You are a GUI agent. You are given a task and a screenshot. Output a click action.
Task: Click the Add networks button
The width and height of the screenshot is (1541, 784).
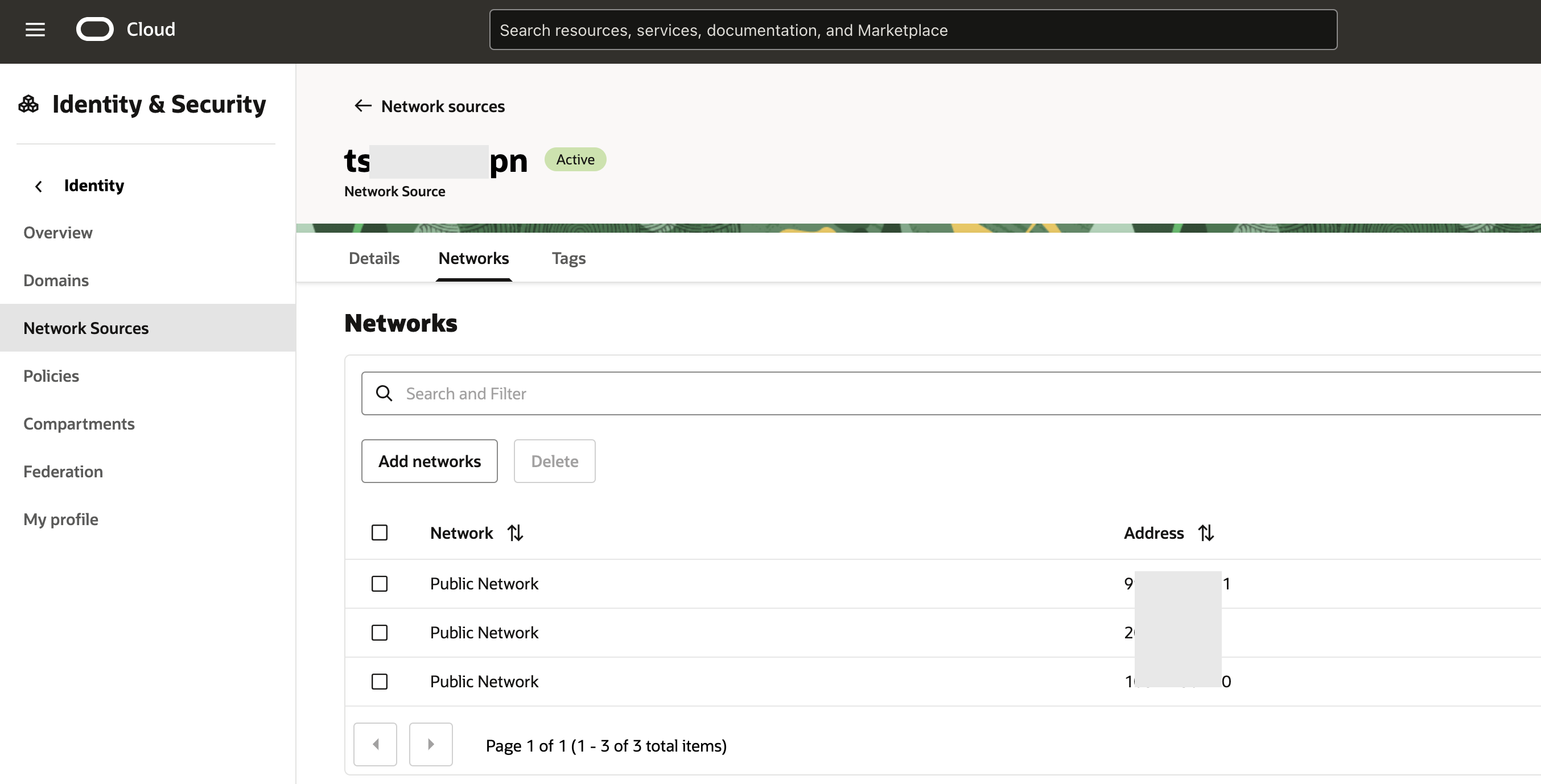point(429,460)
